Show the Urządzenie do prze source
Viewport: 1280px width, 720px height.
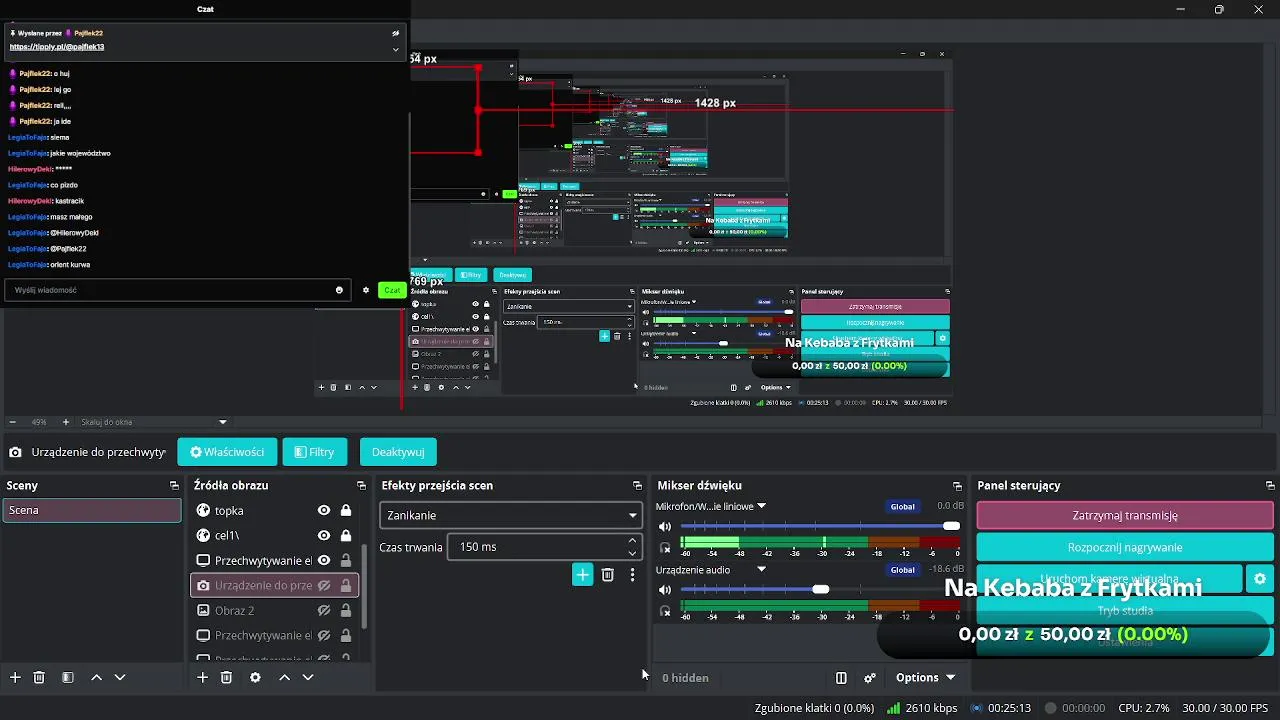324,585
